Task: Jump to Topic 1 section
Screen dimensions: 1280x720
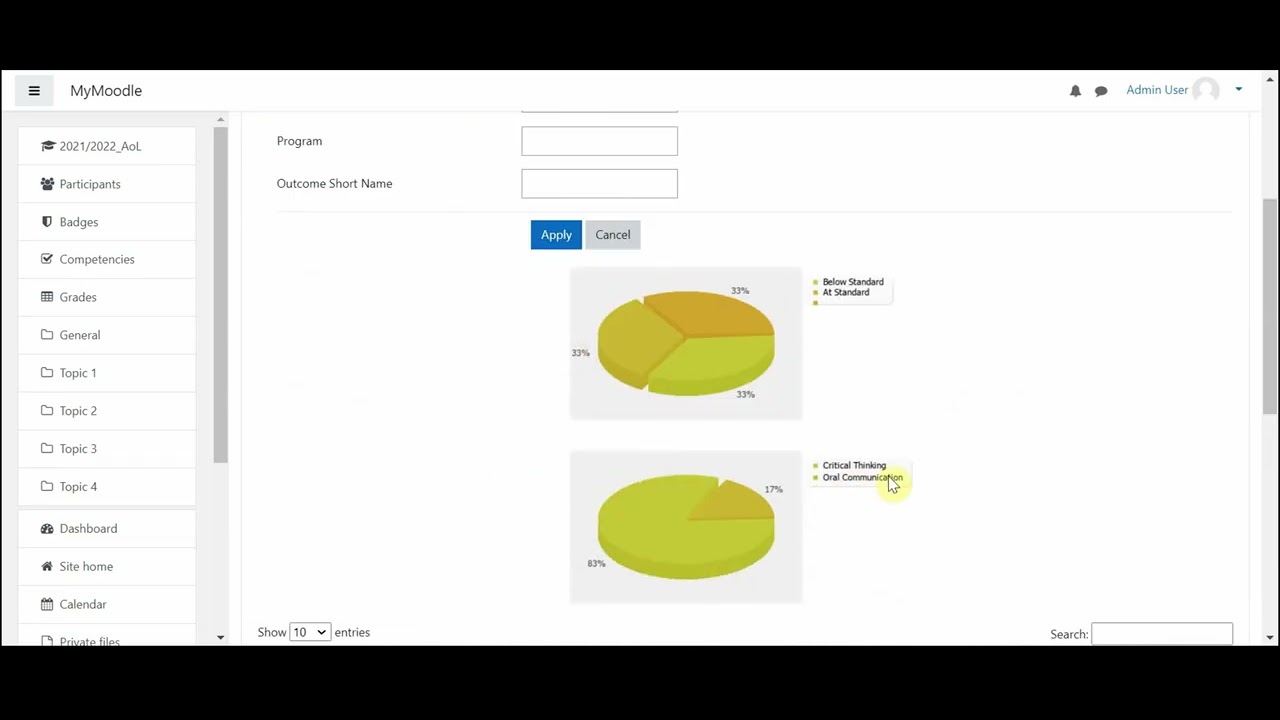Action: click(x=78, y=373)
